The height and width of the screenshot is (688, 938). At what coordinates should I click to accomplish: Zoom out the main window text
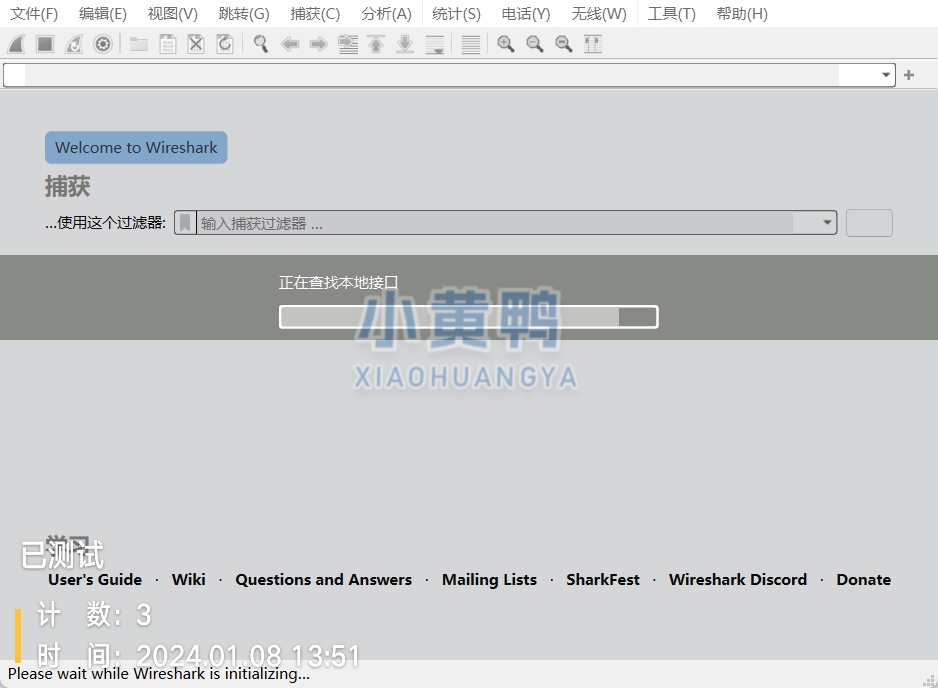(534, 44)
